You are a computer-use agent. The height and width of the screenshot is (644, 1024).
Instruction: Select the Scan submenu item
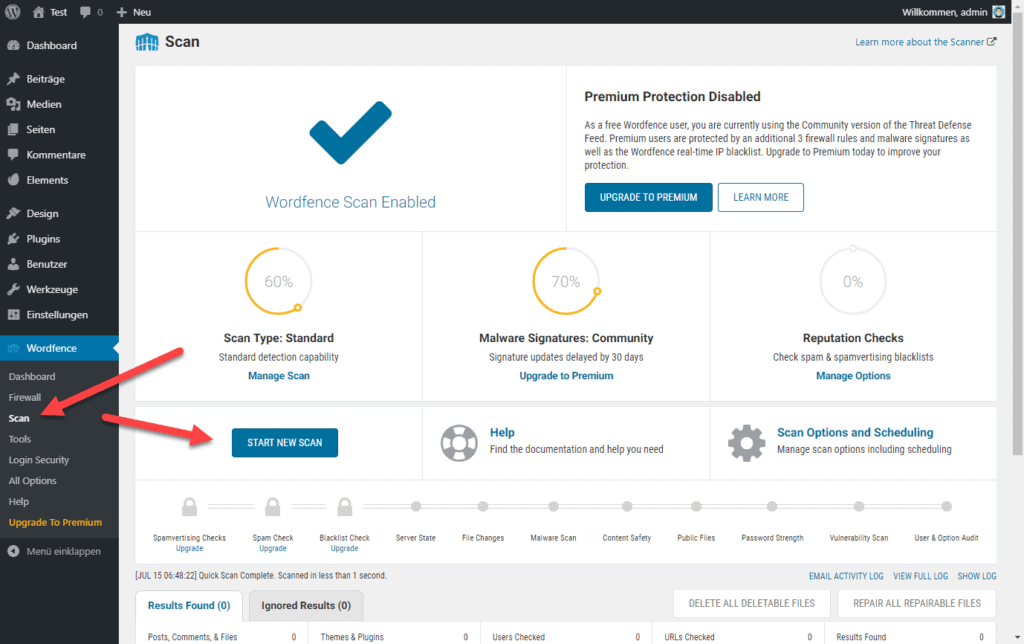point(19,419)
